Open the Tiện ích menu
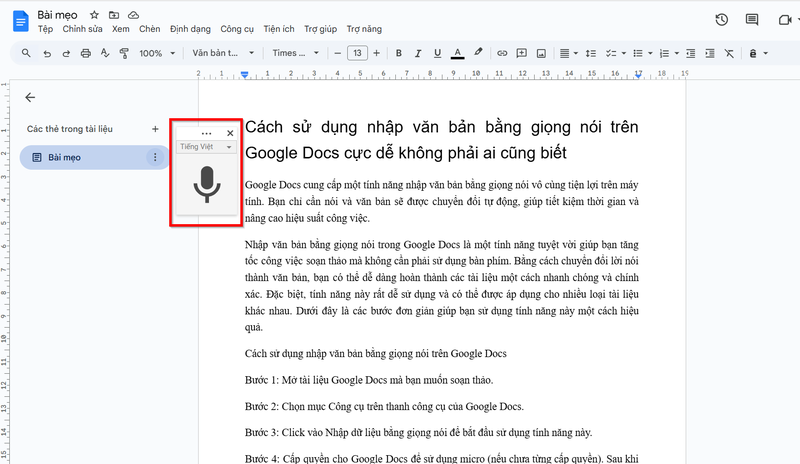The height and width of the screenshot is (464, 800). (x=279, y=29)
